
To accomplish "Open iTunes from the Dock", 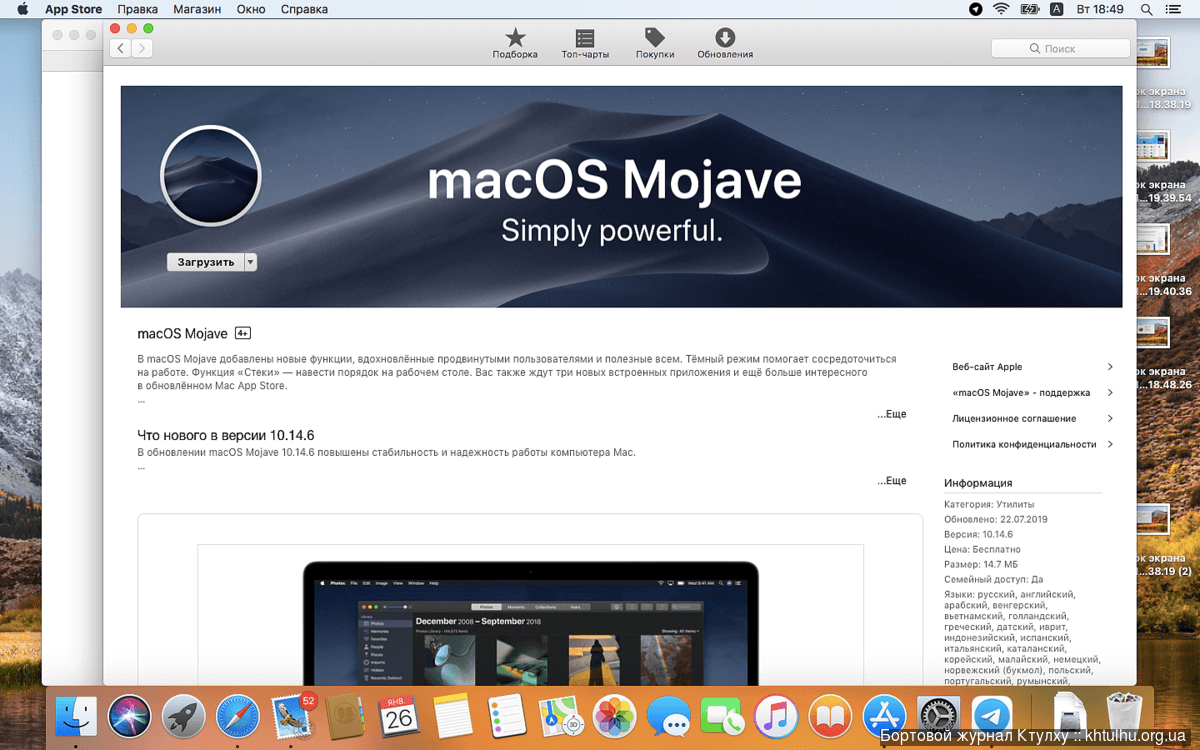I will click(x=776, y=717).
